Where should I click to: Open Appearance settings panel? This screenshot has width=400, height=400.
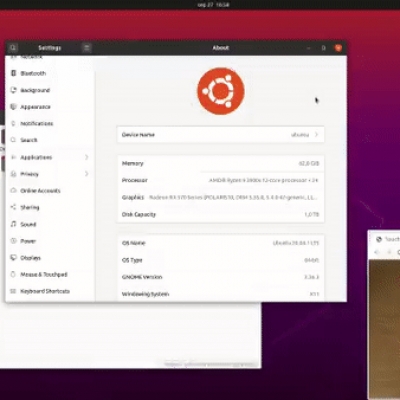(50, 107)
